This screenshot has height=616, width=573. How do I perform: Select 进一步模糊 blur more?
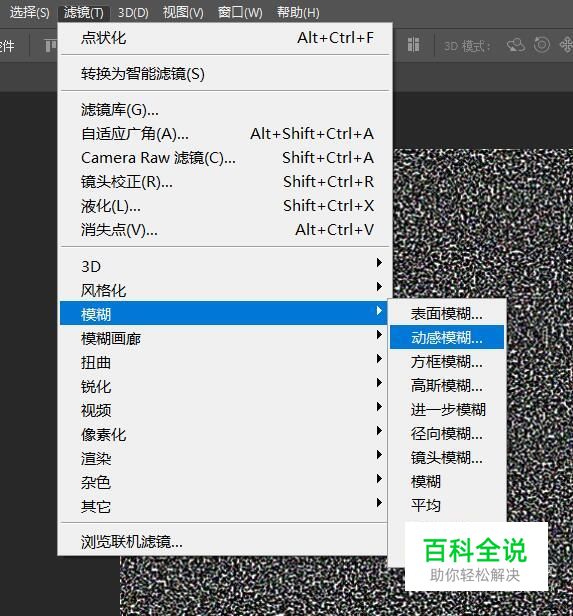(x=447, y=409)
